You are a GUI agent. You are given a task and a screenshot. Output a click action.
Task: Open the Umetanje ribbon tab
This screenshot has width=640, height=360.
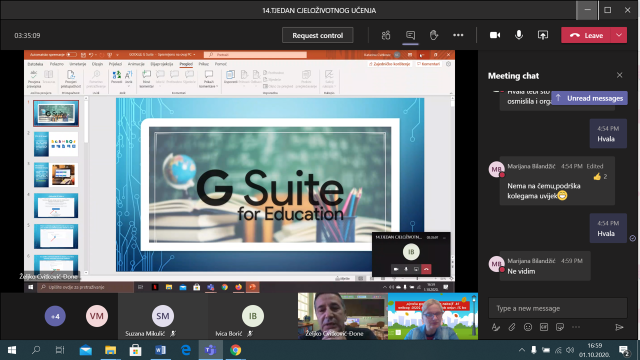point(78,64)
